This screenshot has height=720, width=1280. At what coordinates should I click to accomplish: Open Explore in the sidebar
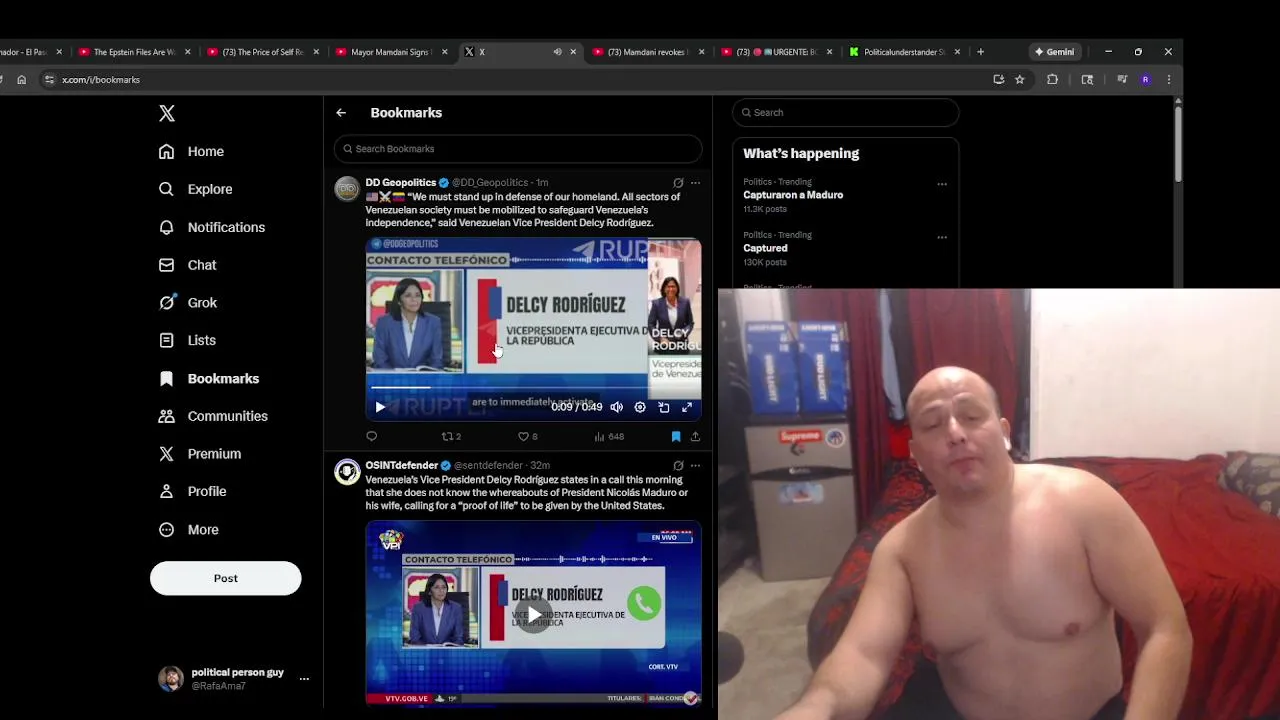tap(195, 189)
